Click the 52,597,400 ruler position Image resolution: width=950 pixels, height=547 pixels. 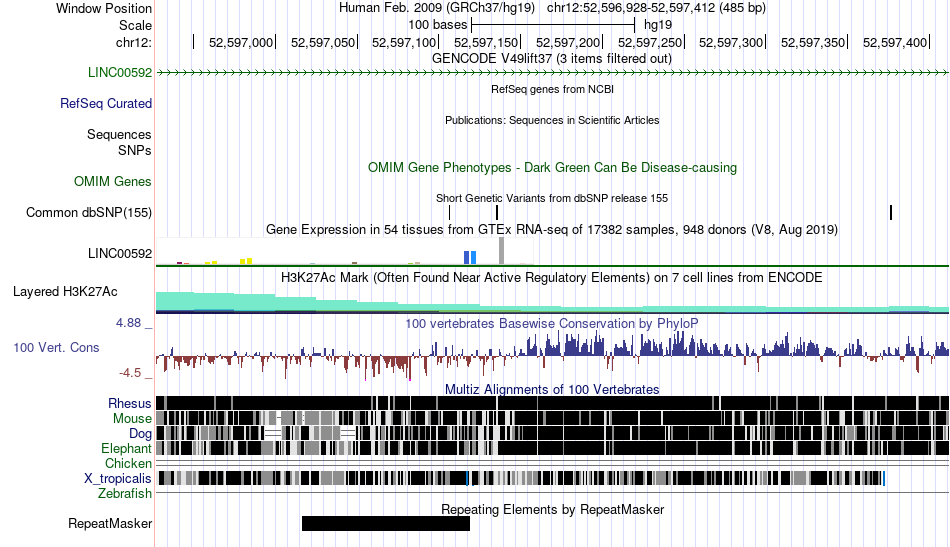895,42
